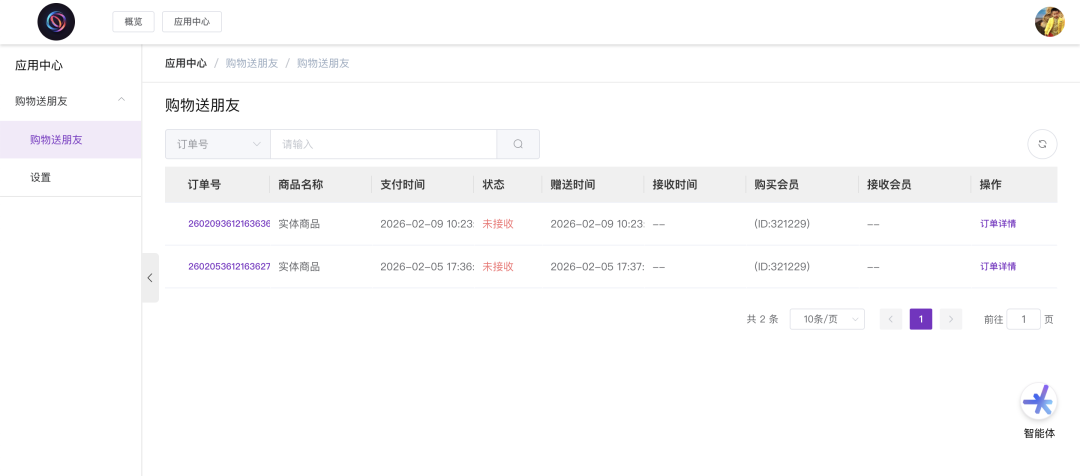This screenshot has width=1080, height=476.
Task: Open the user avatar menu
Action: [1049, 21]
